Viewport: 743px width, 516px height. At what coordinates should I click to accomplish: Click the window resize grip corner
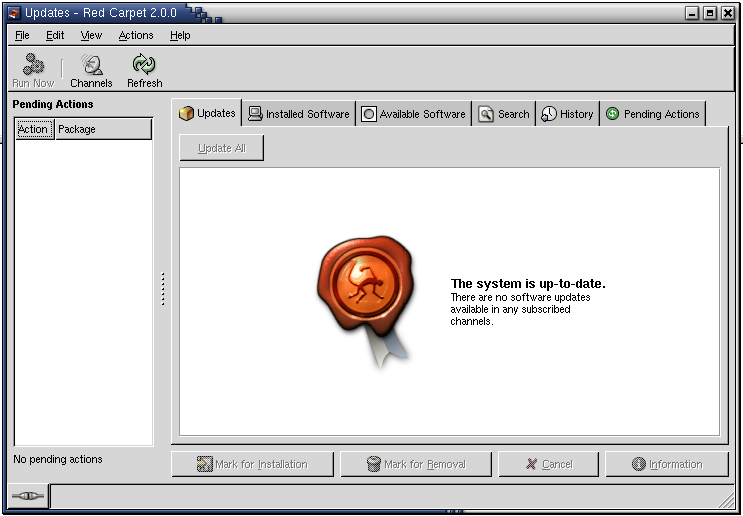[726, 499]
